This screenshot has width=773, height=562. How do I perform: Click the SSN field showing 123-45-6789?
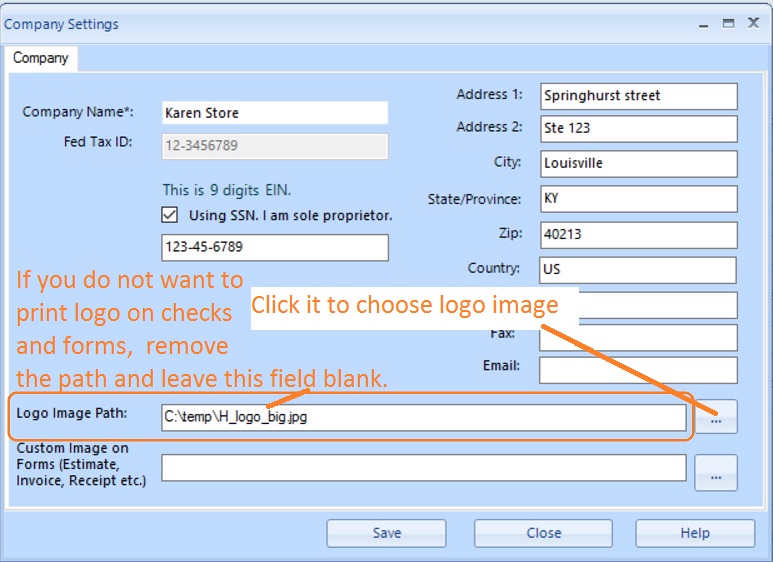(x=274, y=247)
